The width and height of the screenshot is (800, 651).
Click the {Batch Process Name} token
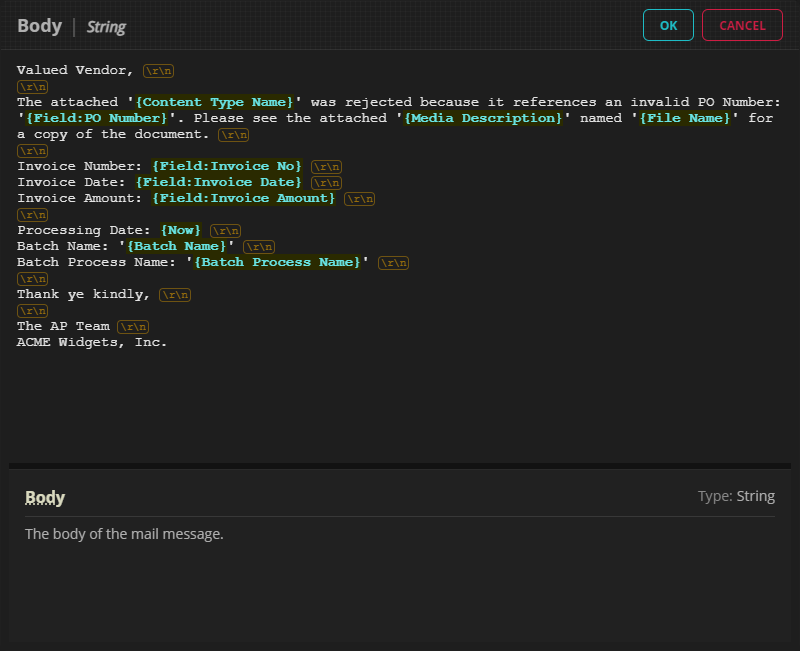[x=277, y=262]
